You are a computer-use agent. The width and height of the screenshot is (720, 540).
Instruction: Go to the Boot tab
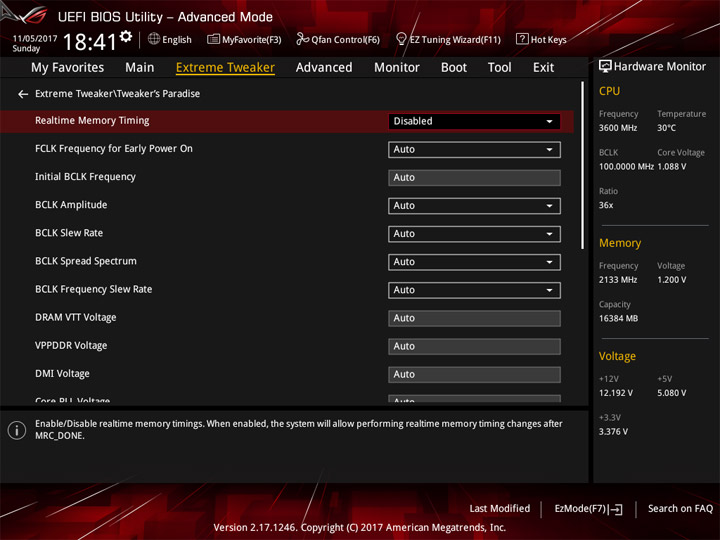(454, 68)
